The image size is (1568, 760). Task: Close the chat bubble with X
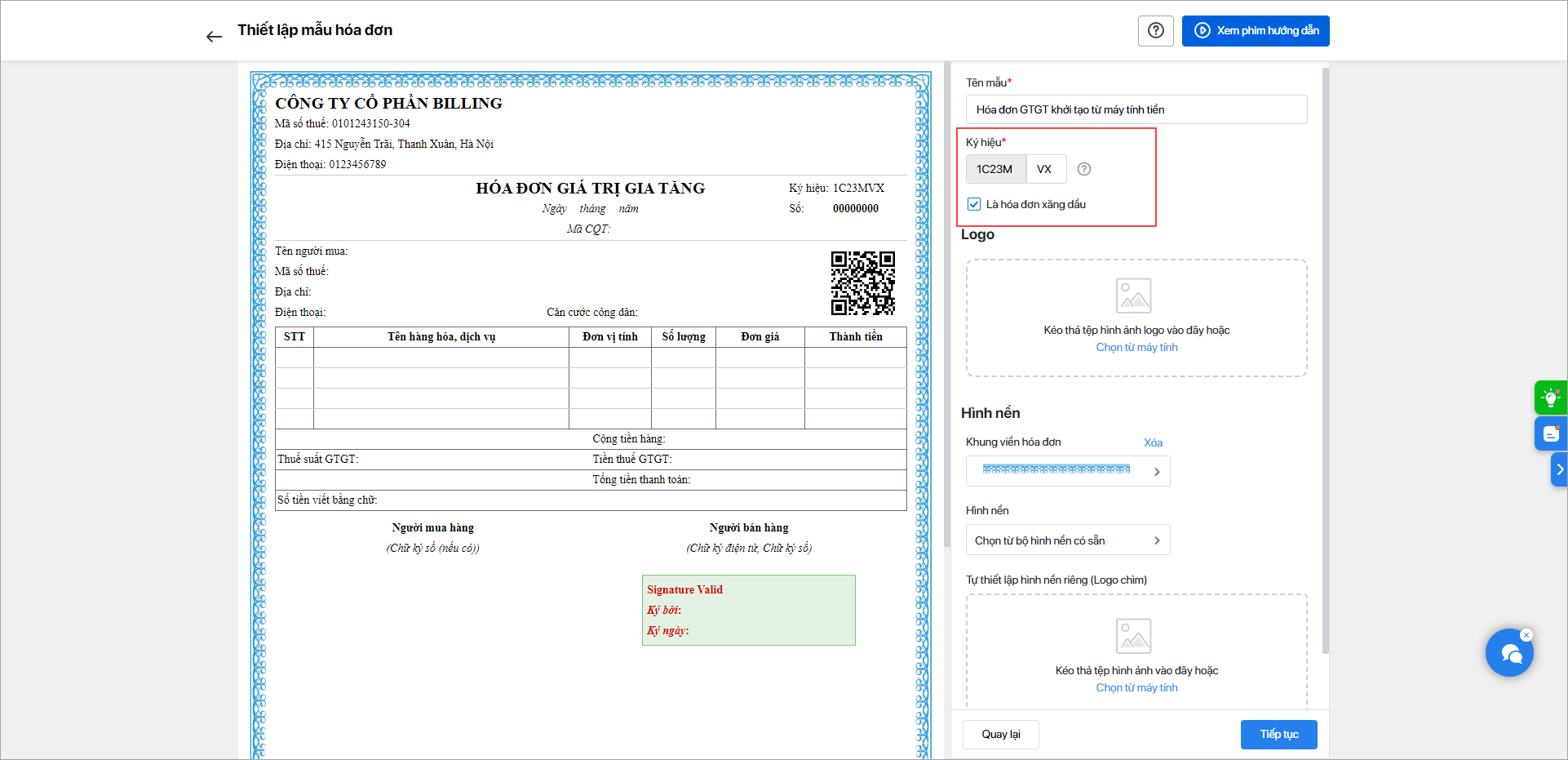1526,635
